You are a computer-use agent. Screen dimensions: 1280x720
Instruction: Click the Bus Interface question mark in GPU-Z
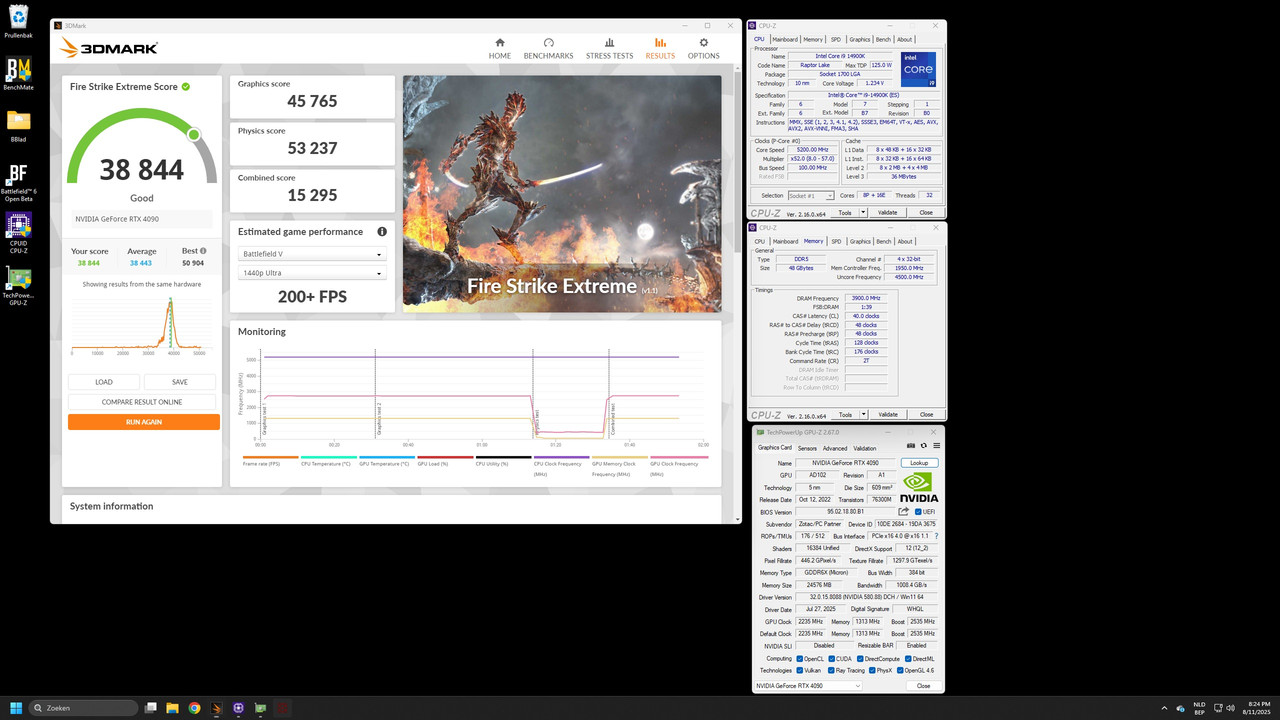click(936, 536)
